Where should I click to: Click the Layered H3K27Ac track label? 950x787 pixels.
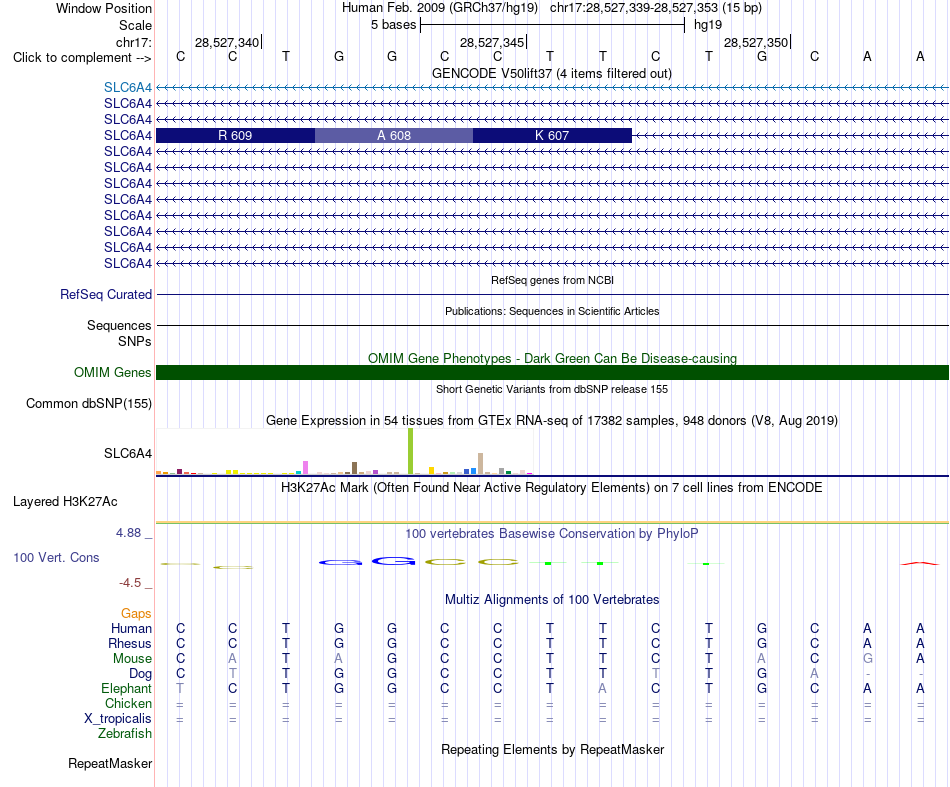click(x=65, y=502)
